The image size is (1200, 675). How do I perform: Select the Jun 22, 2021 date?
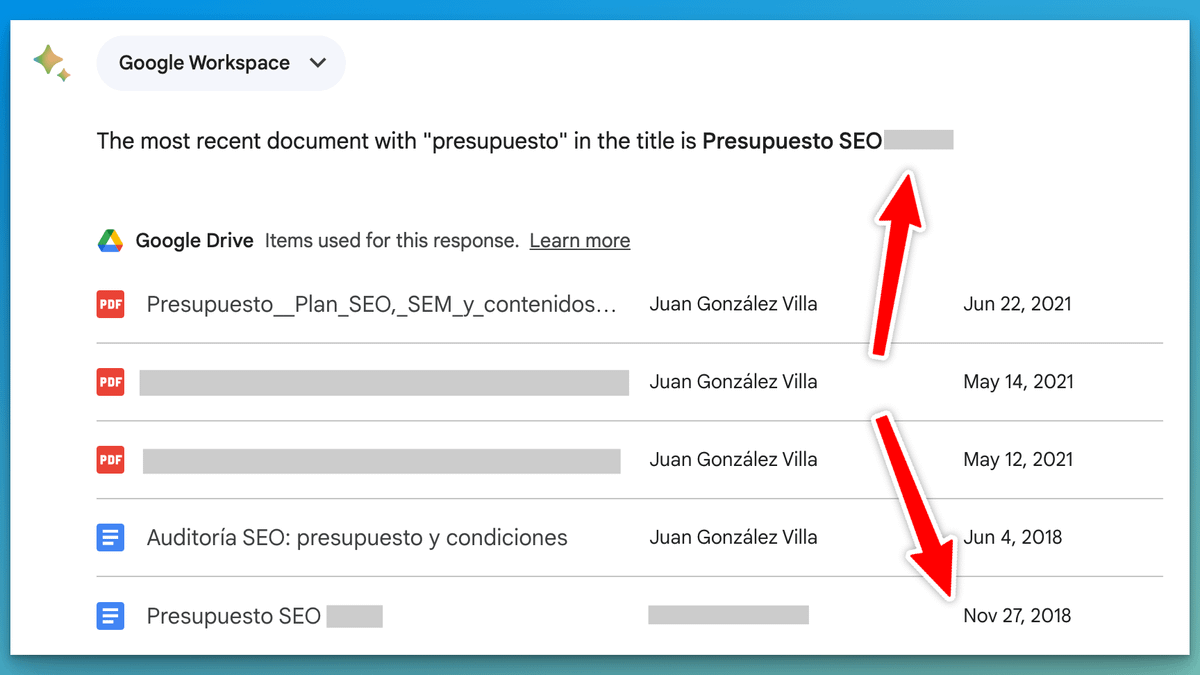click(1017, 304)
